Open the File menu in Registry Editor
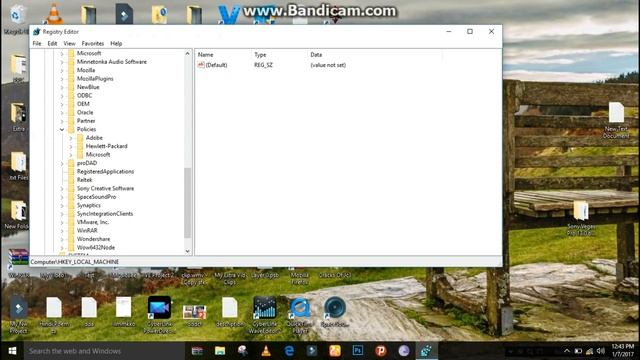640x360 pixels. click(37, 43)
